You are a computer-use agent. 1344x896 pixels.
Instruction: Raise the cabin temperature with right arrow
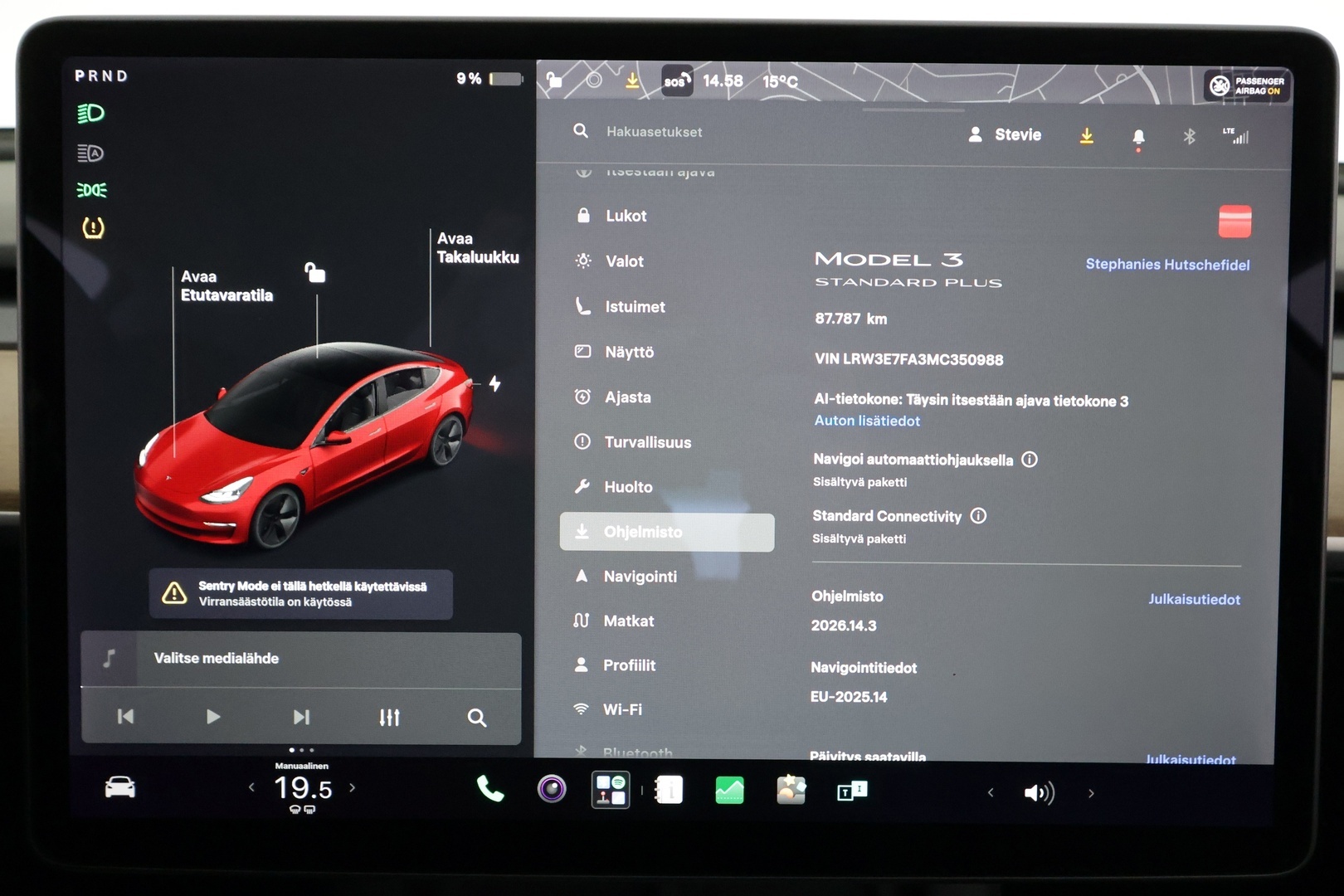pos(353,787)
